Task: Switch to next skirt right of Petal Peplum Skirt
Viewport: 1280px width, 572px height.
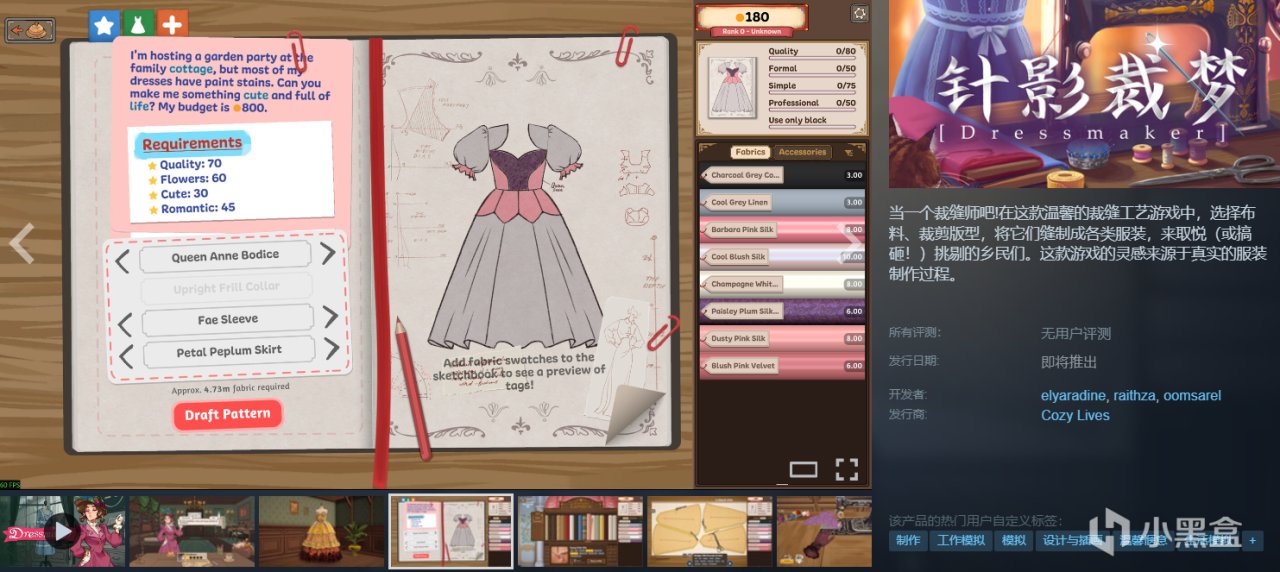Action: (331, 349)
